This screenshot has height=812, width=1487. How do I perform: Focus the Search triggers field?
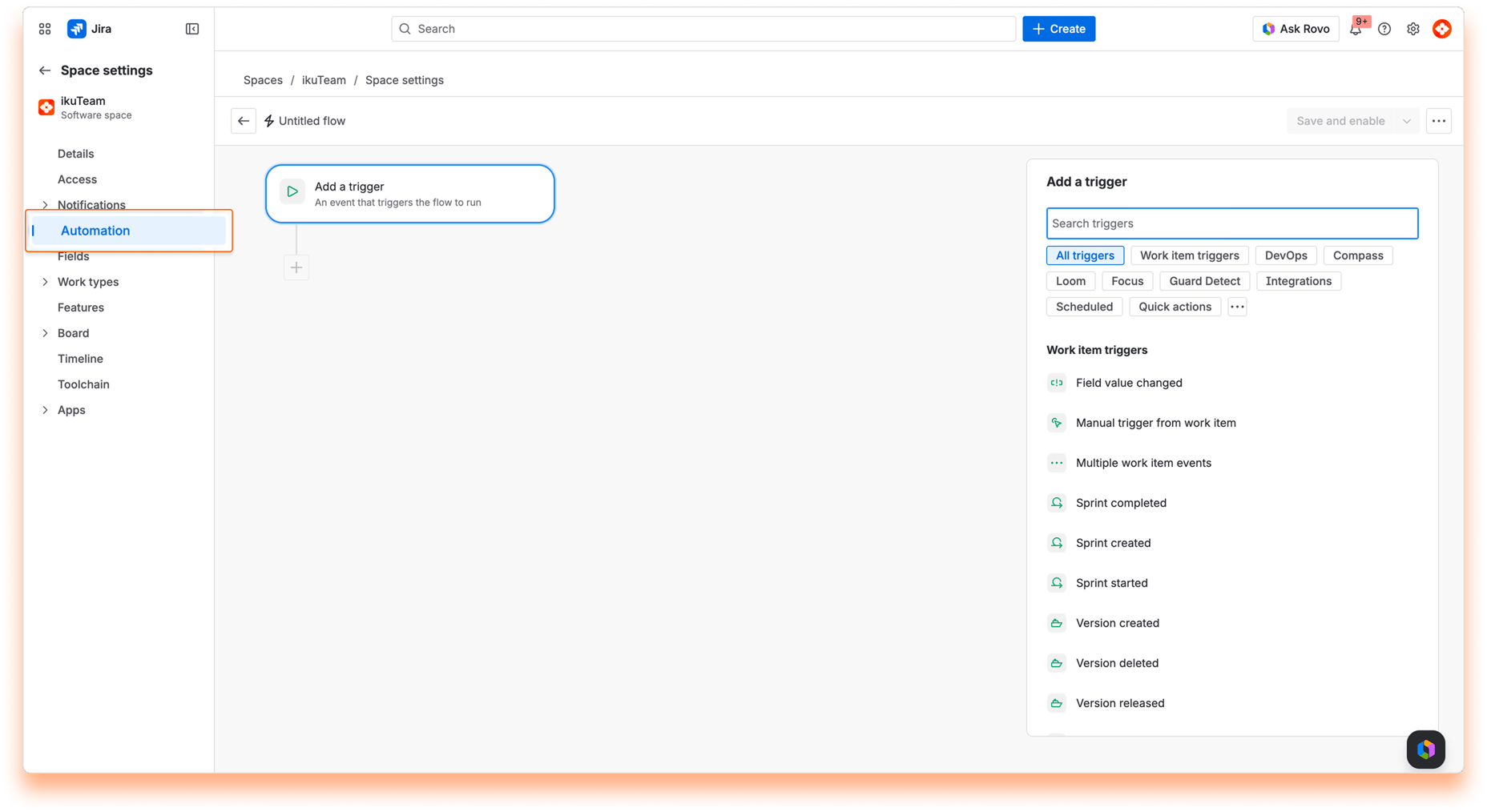[1232, 223]
